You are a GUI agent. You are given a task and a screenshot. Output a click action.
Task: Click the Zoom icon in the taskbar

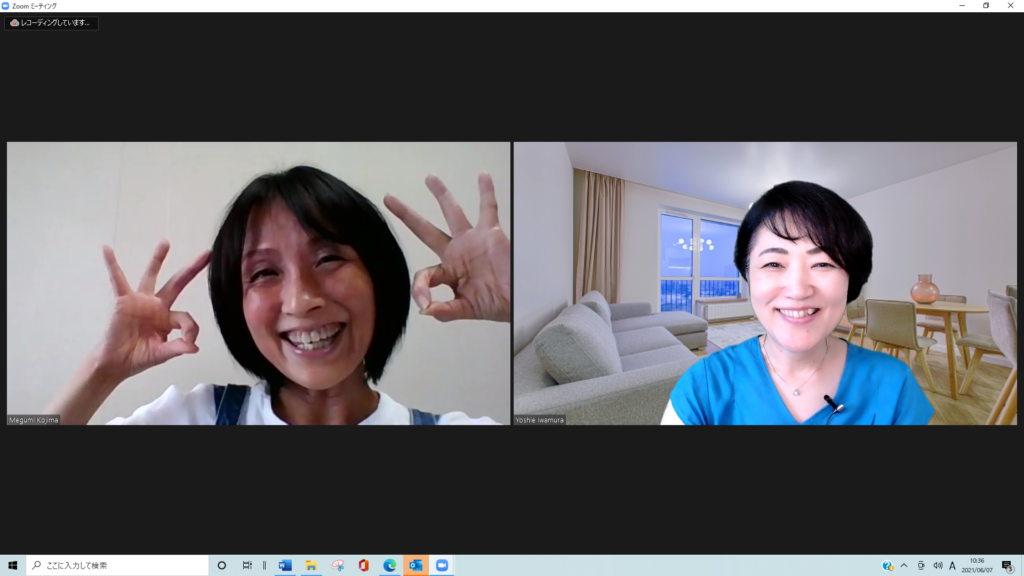pos(442,565)
